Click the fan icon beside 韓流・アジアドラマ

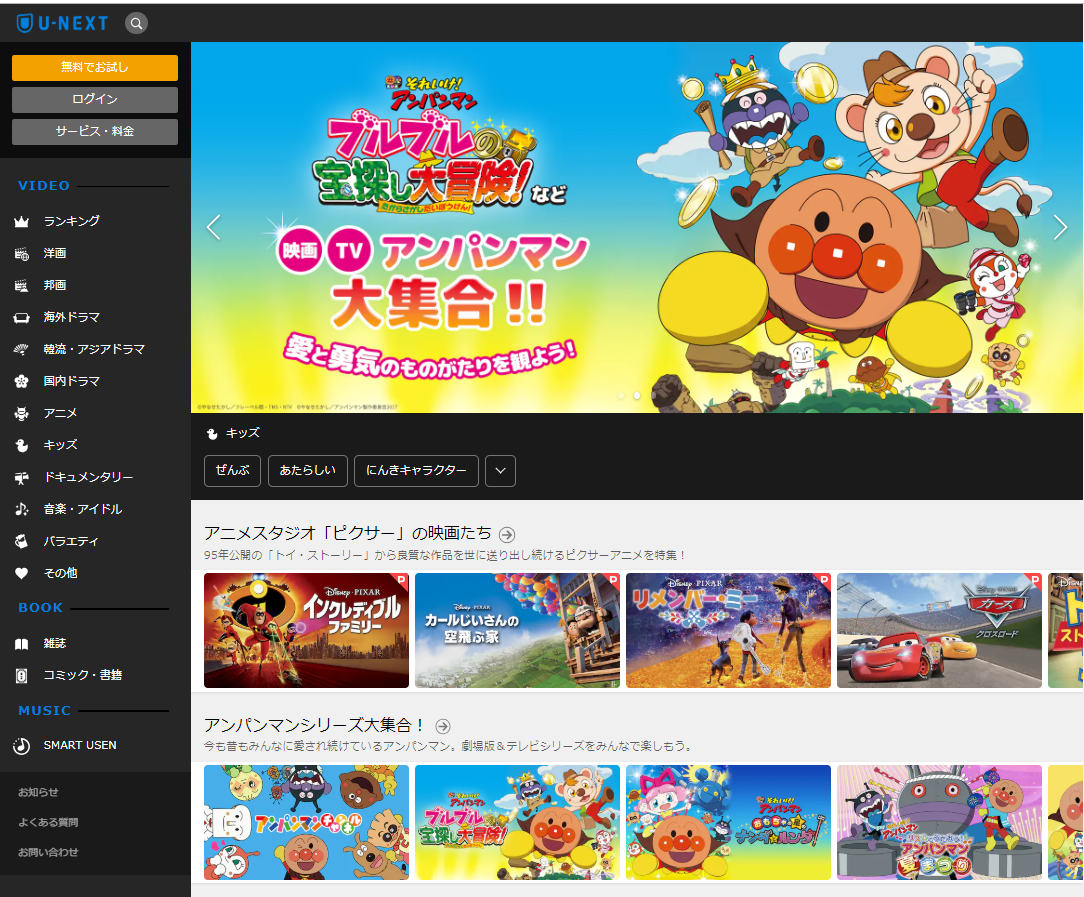(21, 350)
